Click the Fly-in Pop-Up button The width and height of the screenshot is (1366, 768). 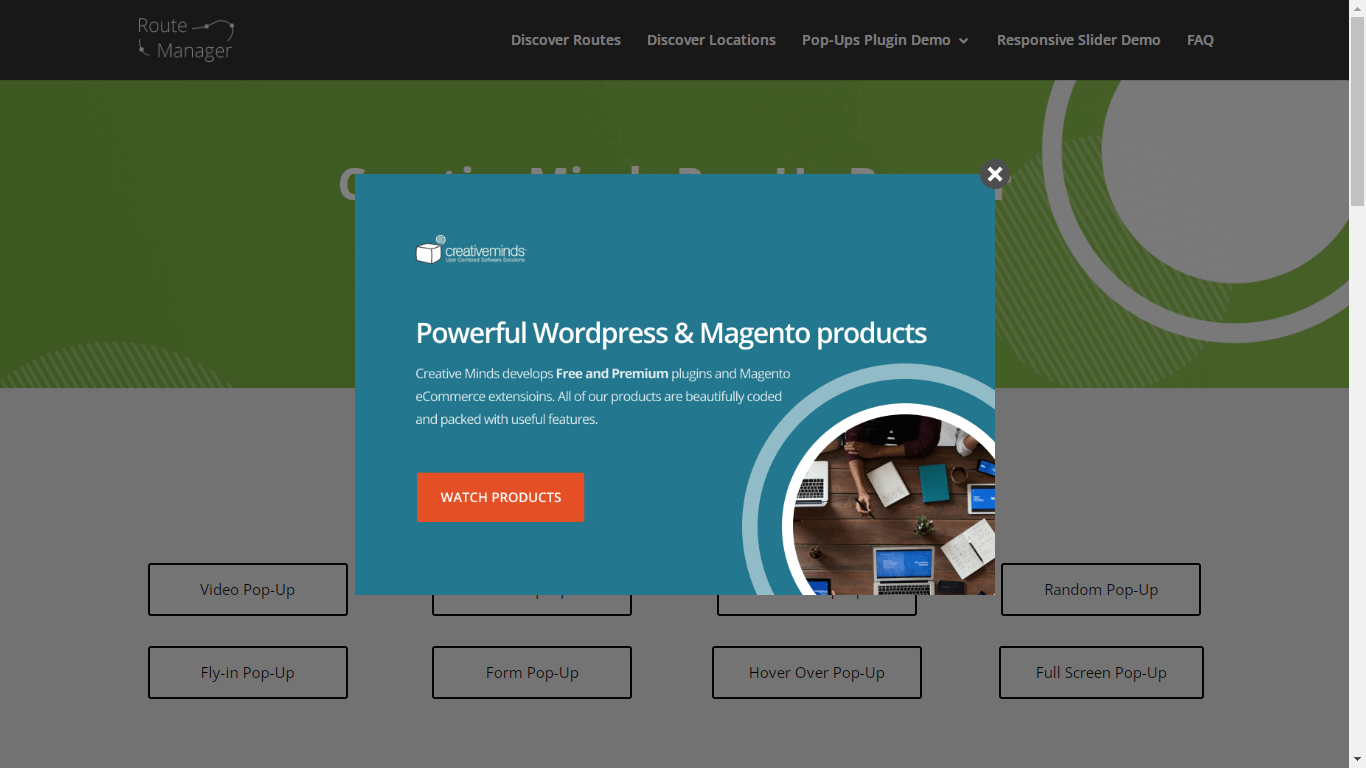[x=248, y=672]
